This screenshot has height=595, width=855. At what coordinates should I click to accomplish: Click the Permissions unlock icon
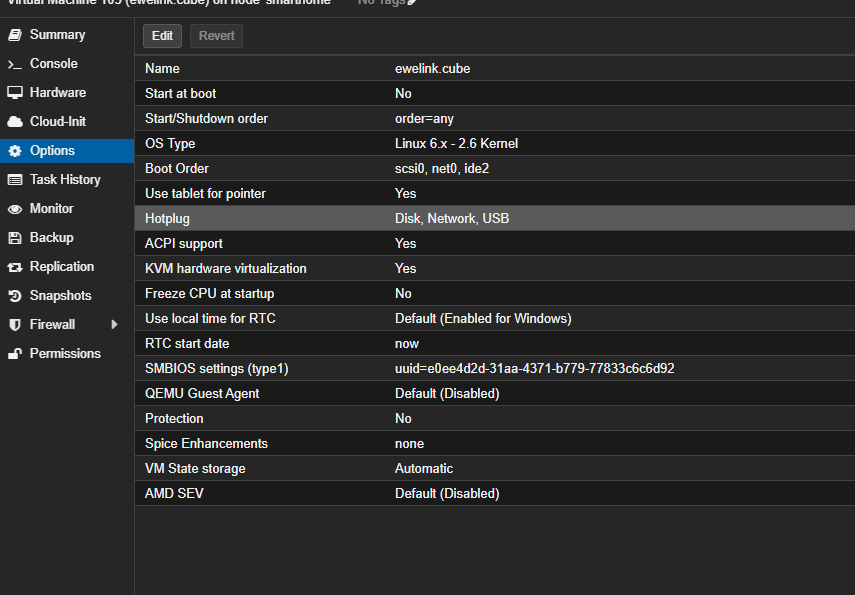pos(14,354)
